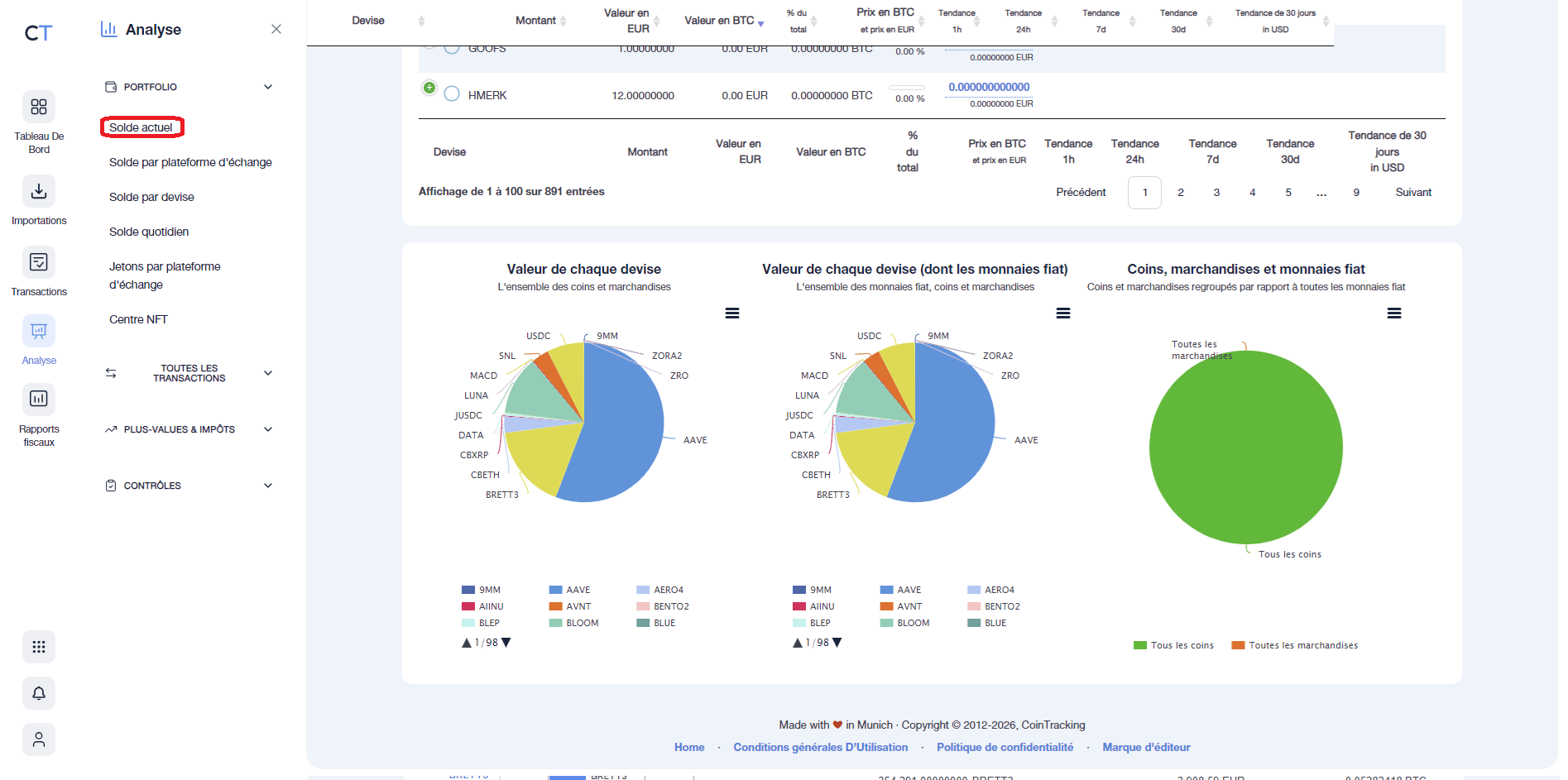Open the Rapports fiscaux sidebar icon
Screen dimensions: 1568x780
38,399
